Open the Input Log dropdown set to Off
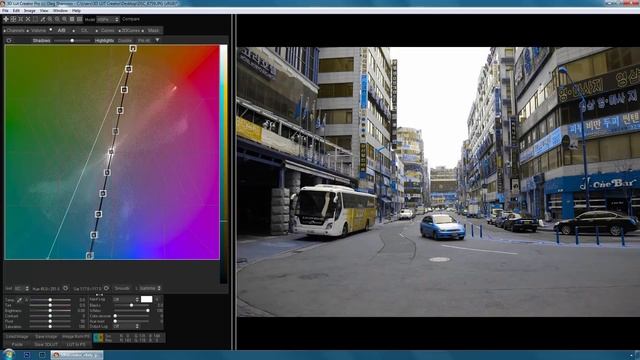The height and width of the screenshot is (360, 640). click(x=125, y=300)
